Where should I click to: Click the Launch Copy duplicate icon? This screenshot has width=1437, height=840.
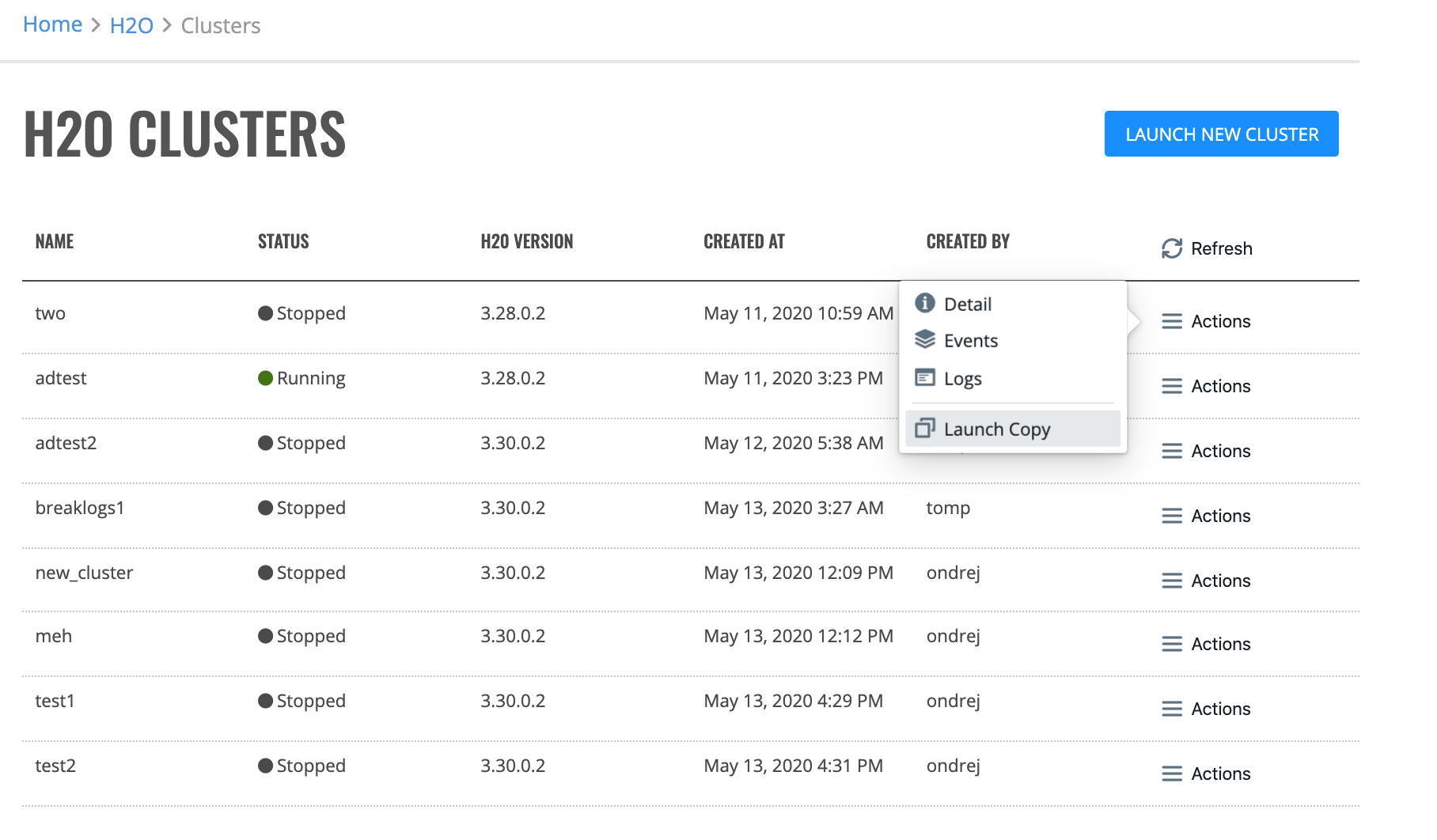pos(924,428)
